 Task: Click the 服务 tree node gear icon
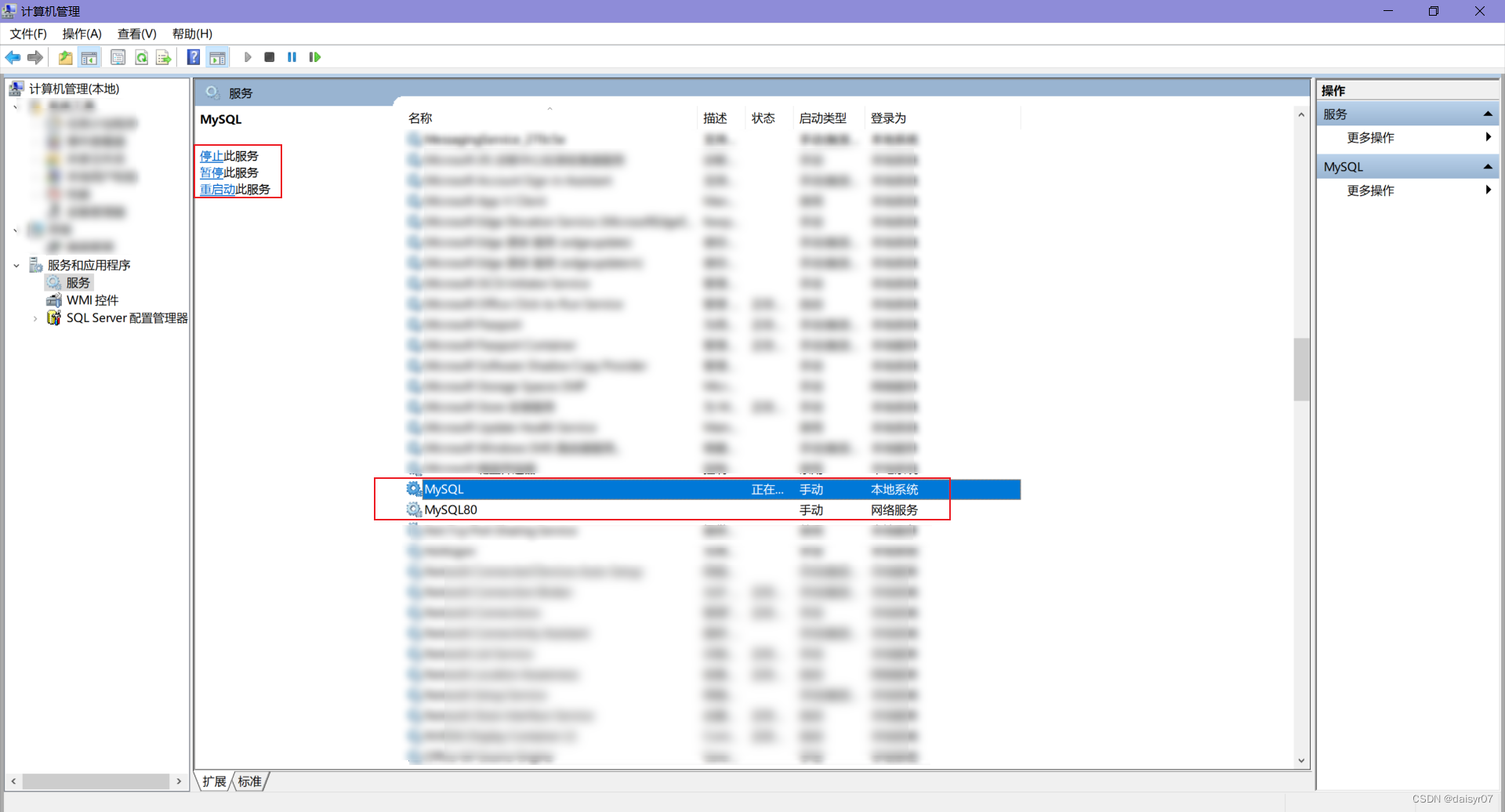[54, 282]
